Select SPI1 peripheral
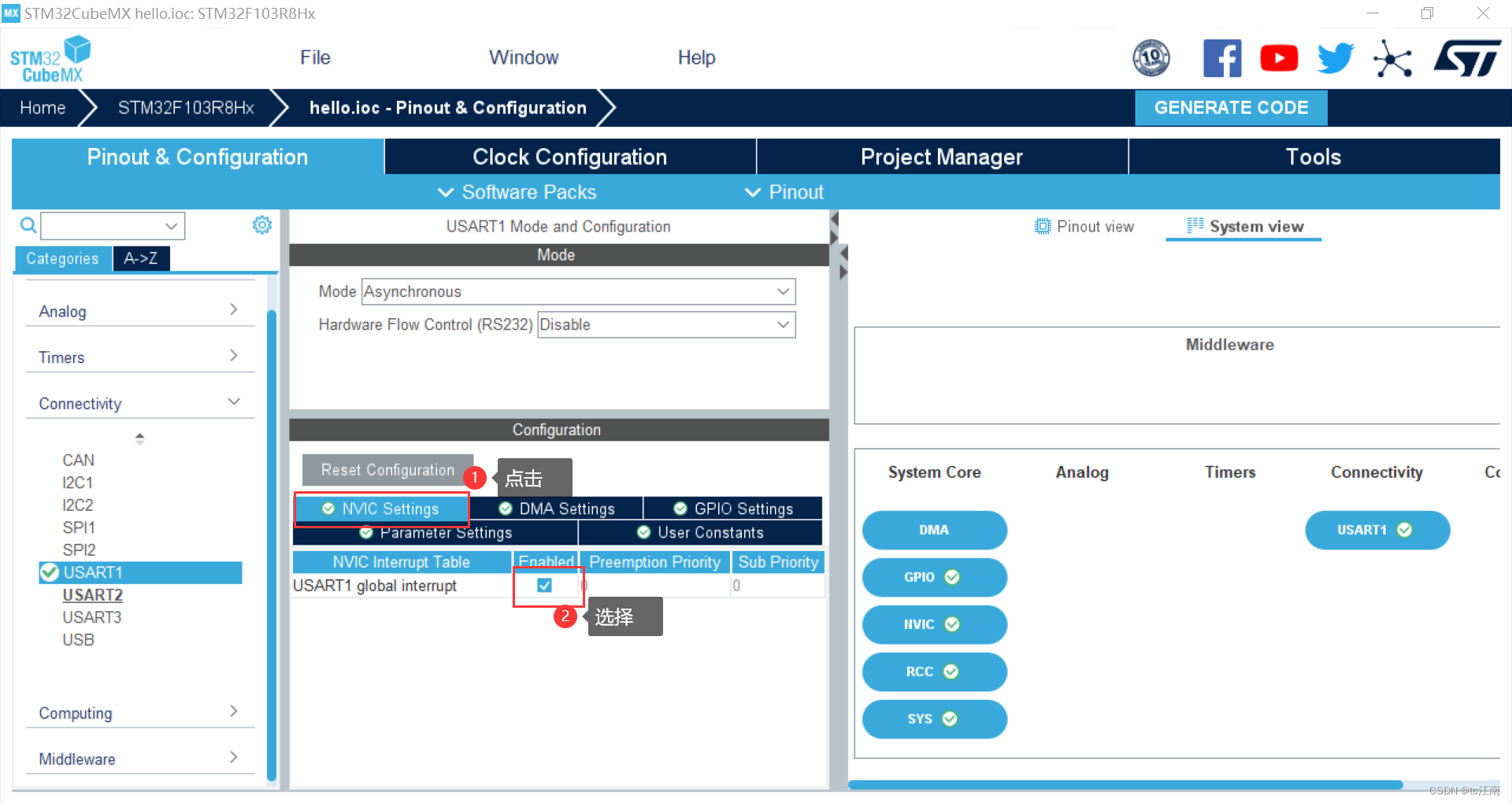This screenshot has width=1512, height=803. point(79,527)
